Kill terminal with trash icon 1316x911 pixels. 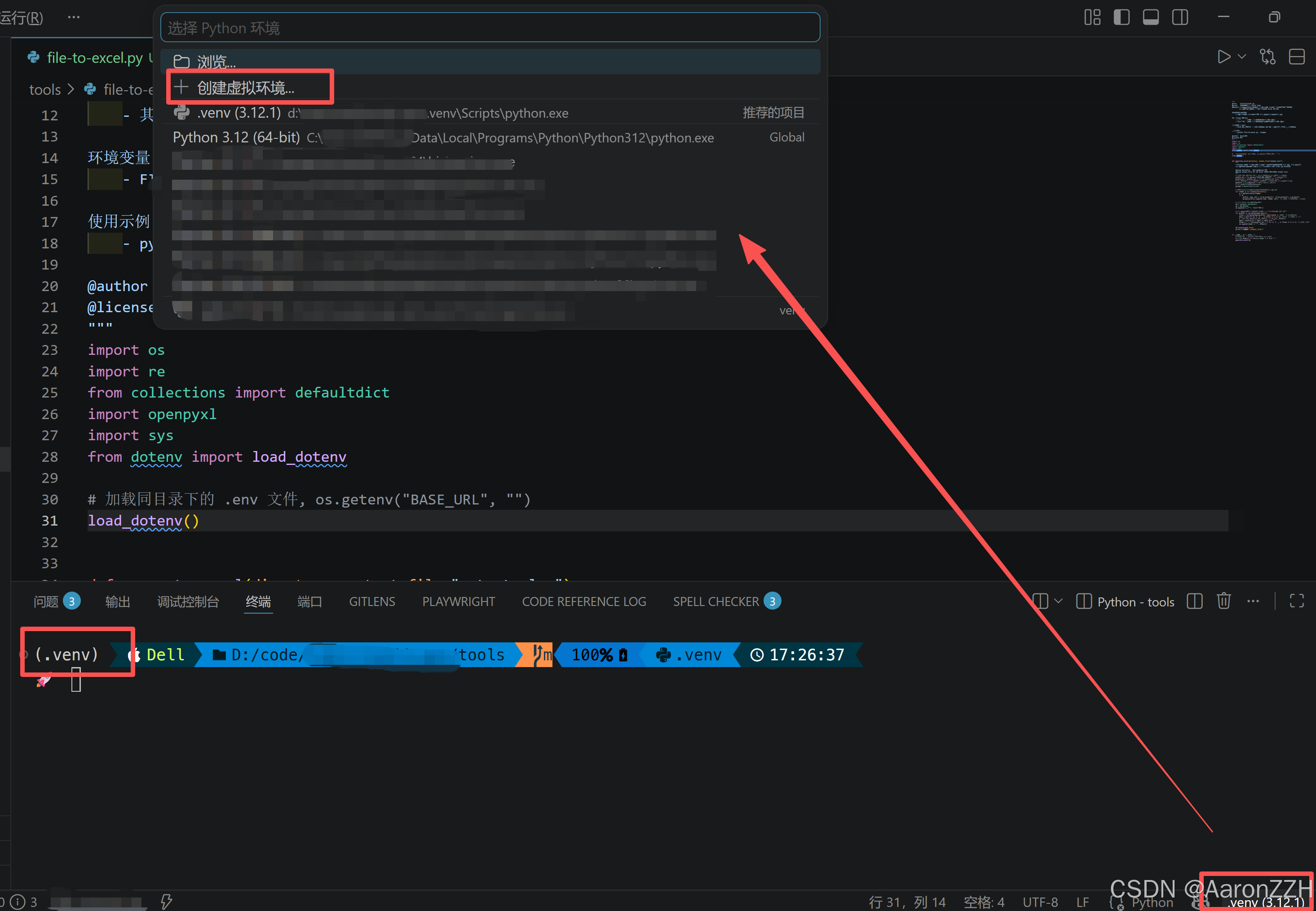1223,601
